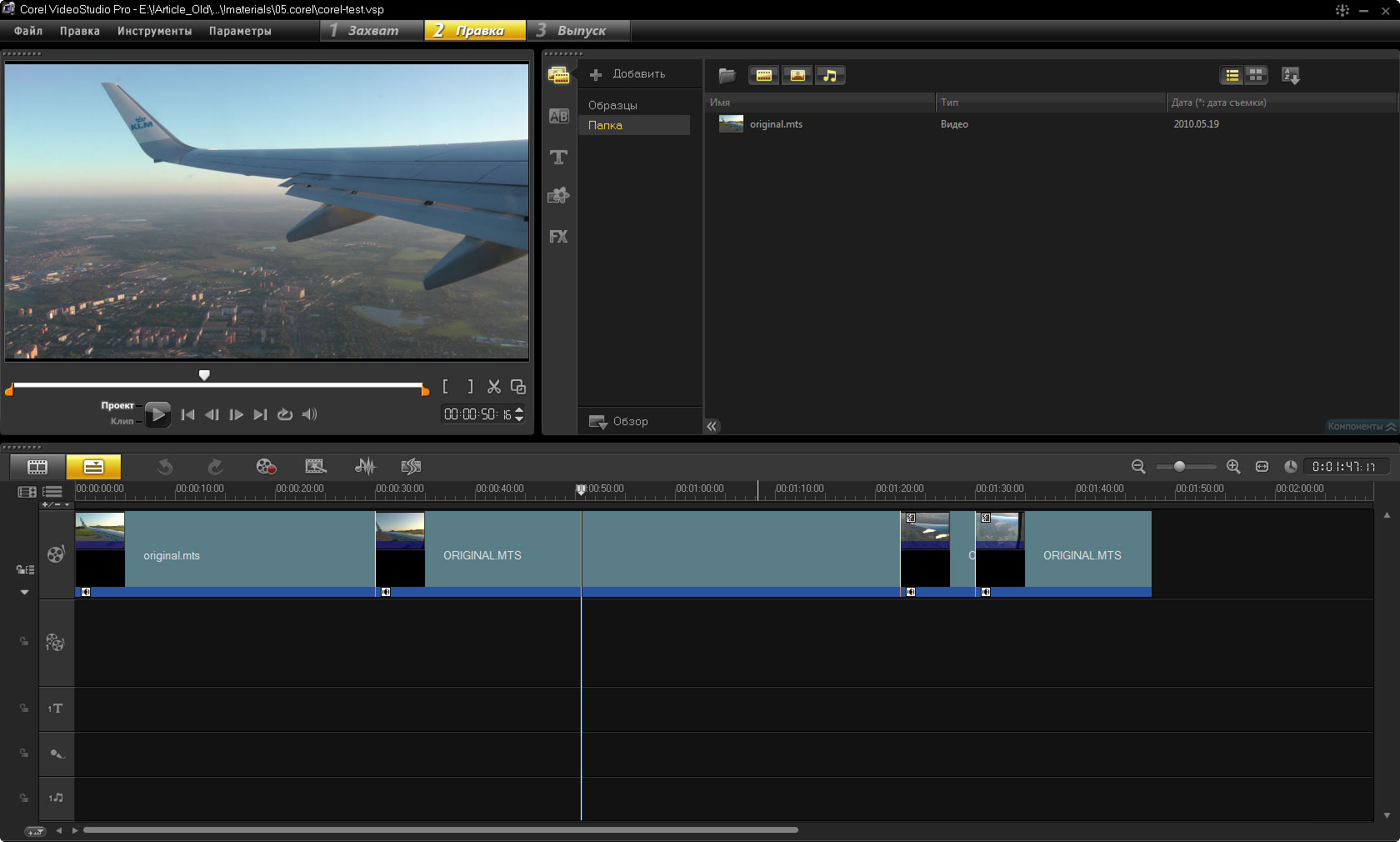Switch to the Выпуск step tab
The width and height of the screenshot is (1400, 842).
coord(580,31)
